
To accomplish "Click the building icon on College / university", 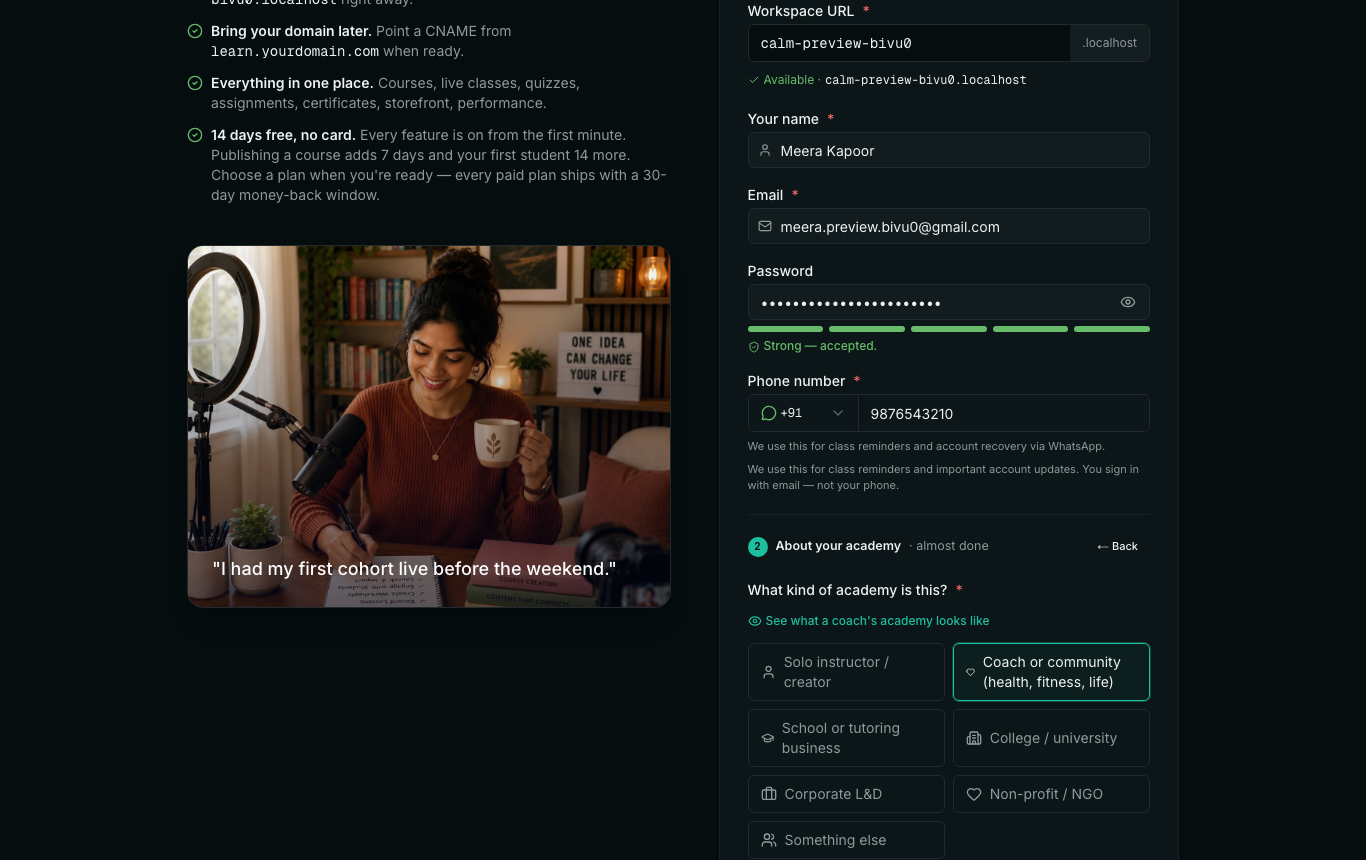I will click(x=974, y=738).
